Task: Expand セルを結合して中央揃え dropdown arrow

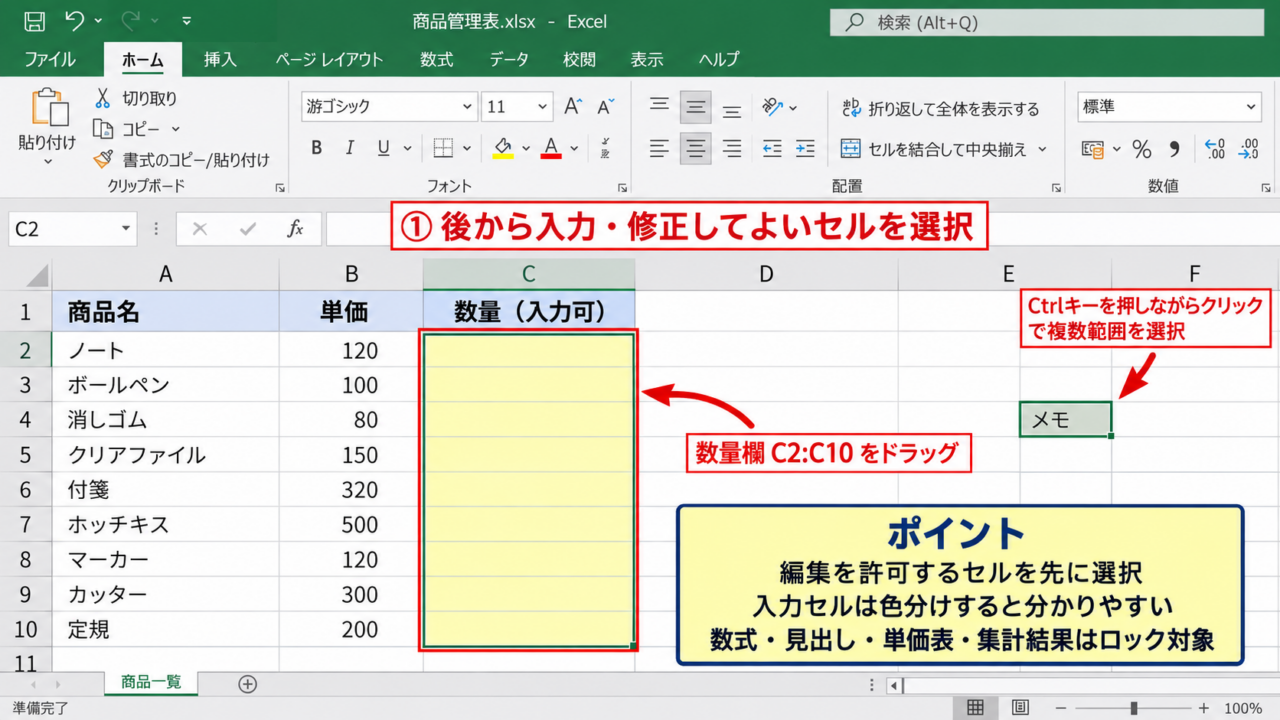Action: click(1042, 149)
